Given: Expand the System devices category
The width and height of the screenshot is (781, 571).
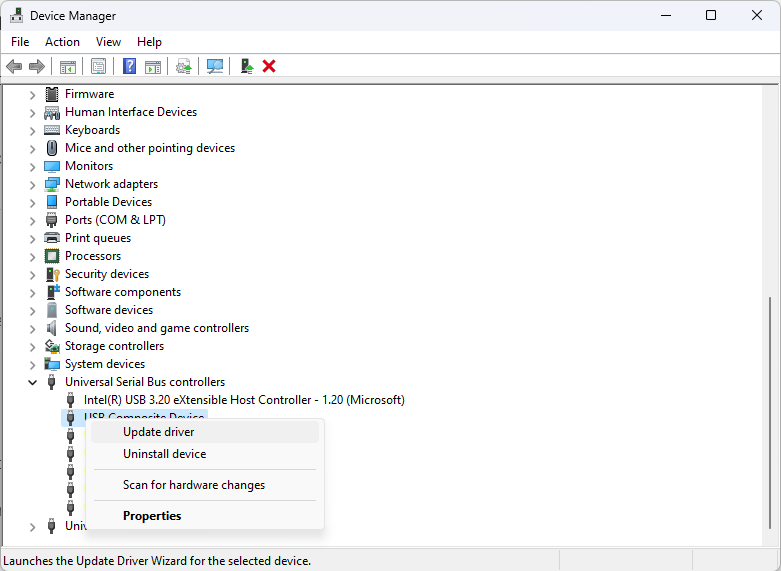Looking at the screenshot, I should pos(32,365).
